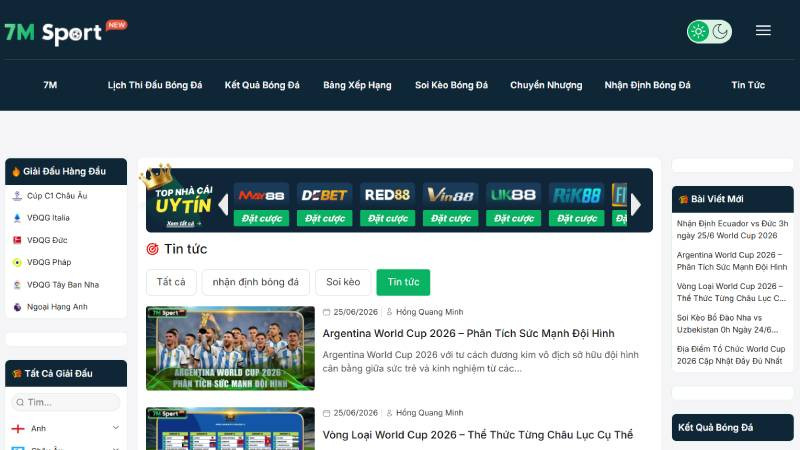This screenshot has height=450, width=800.
Task: Click the Bài Viết Mới header icon
Action: click(683, 199)
